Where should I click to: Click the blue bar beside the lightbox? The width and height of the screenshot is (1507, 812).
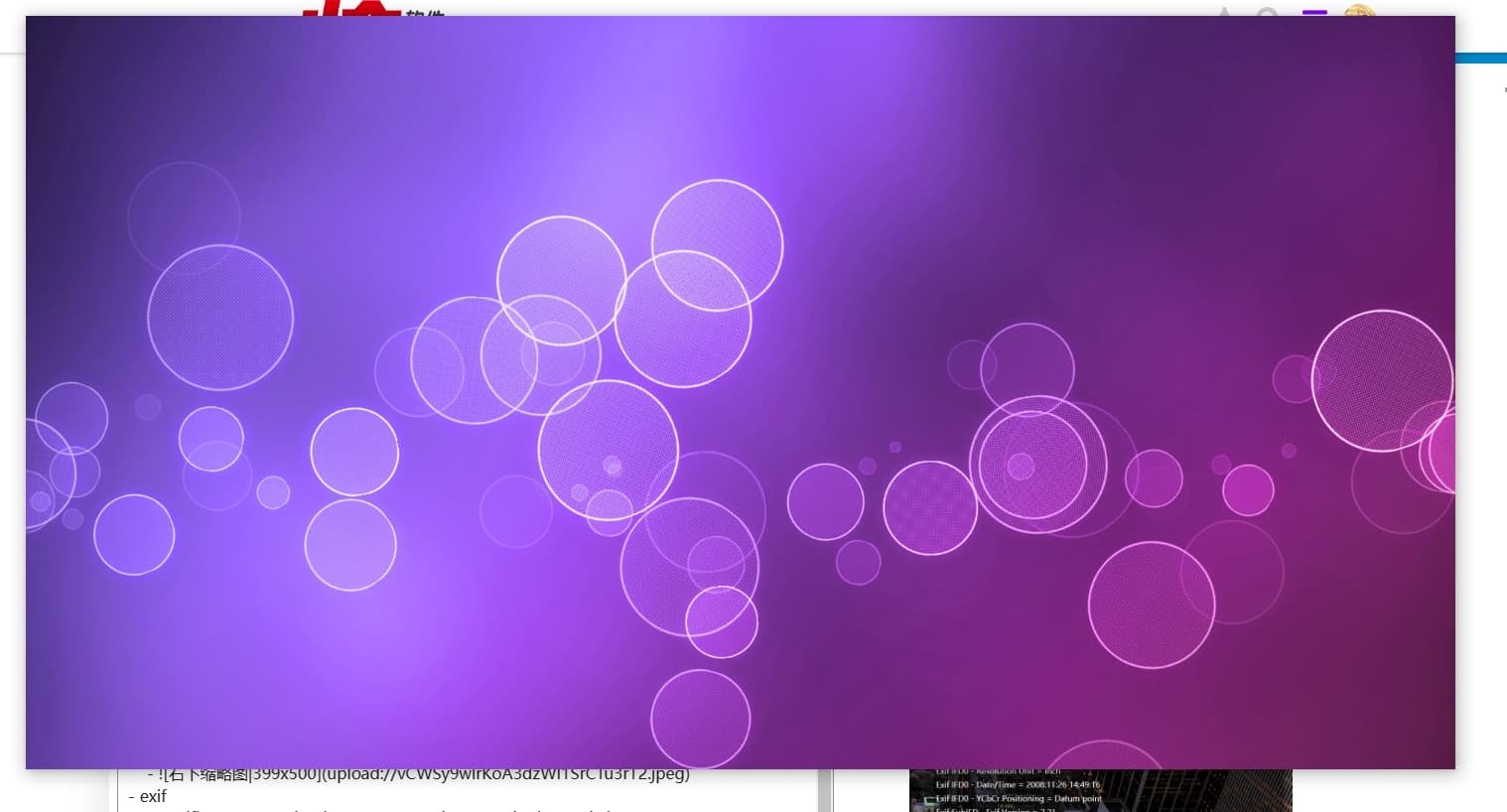(1480, 59)
